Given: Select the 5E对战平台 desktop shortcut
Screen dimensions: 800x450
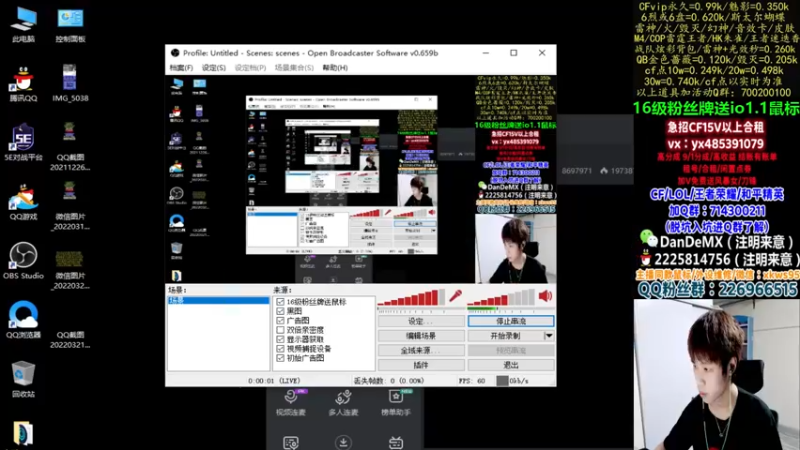Looking at the screenshot, I should coord(23,142).
